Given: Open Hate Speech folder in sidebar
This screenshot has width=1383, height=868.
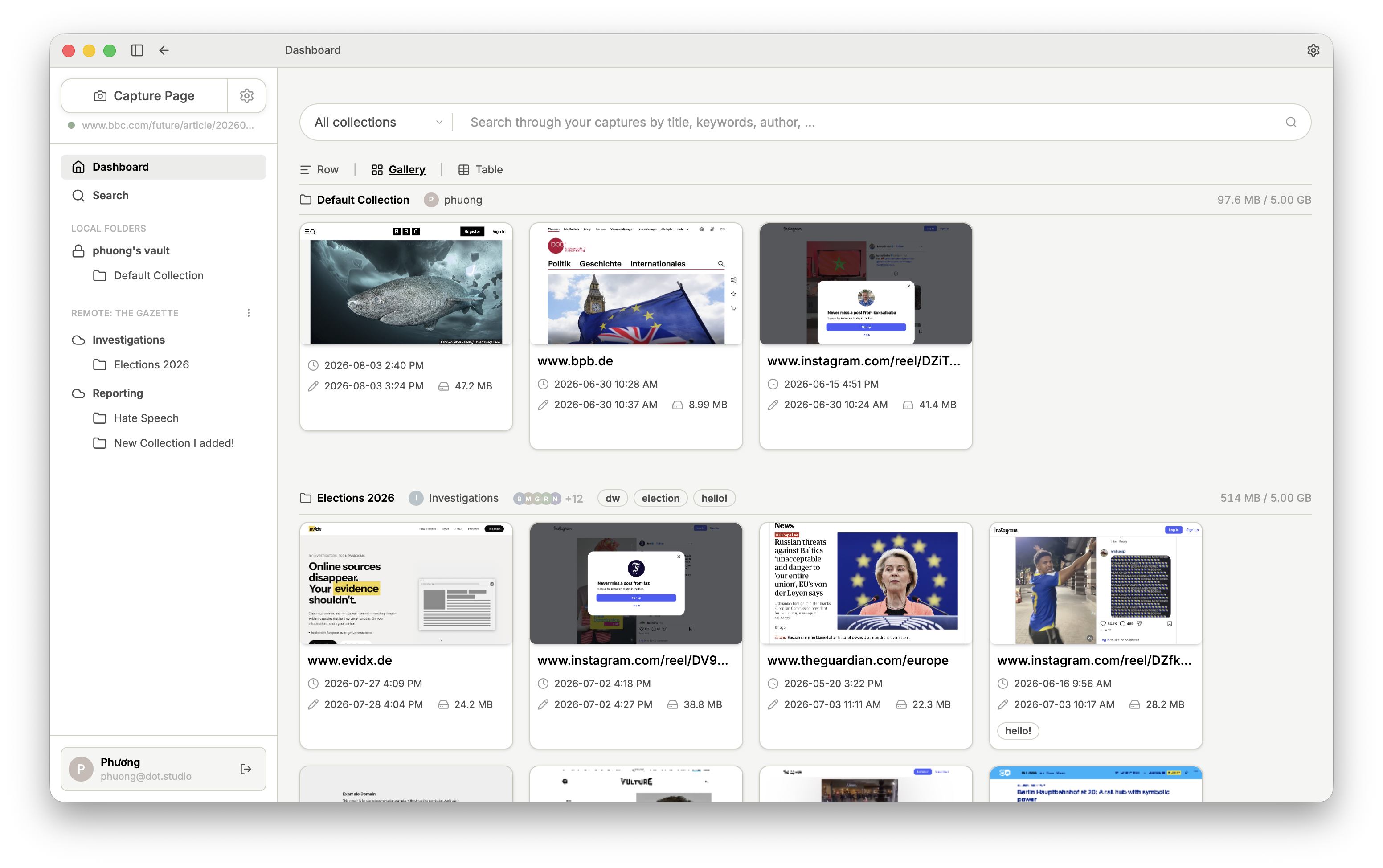Looking at the screenshot, I should 164,418.
